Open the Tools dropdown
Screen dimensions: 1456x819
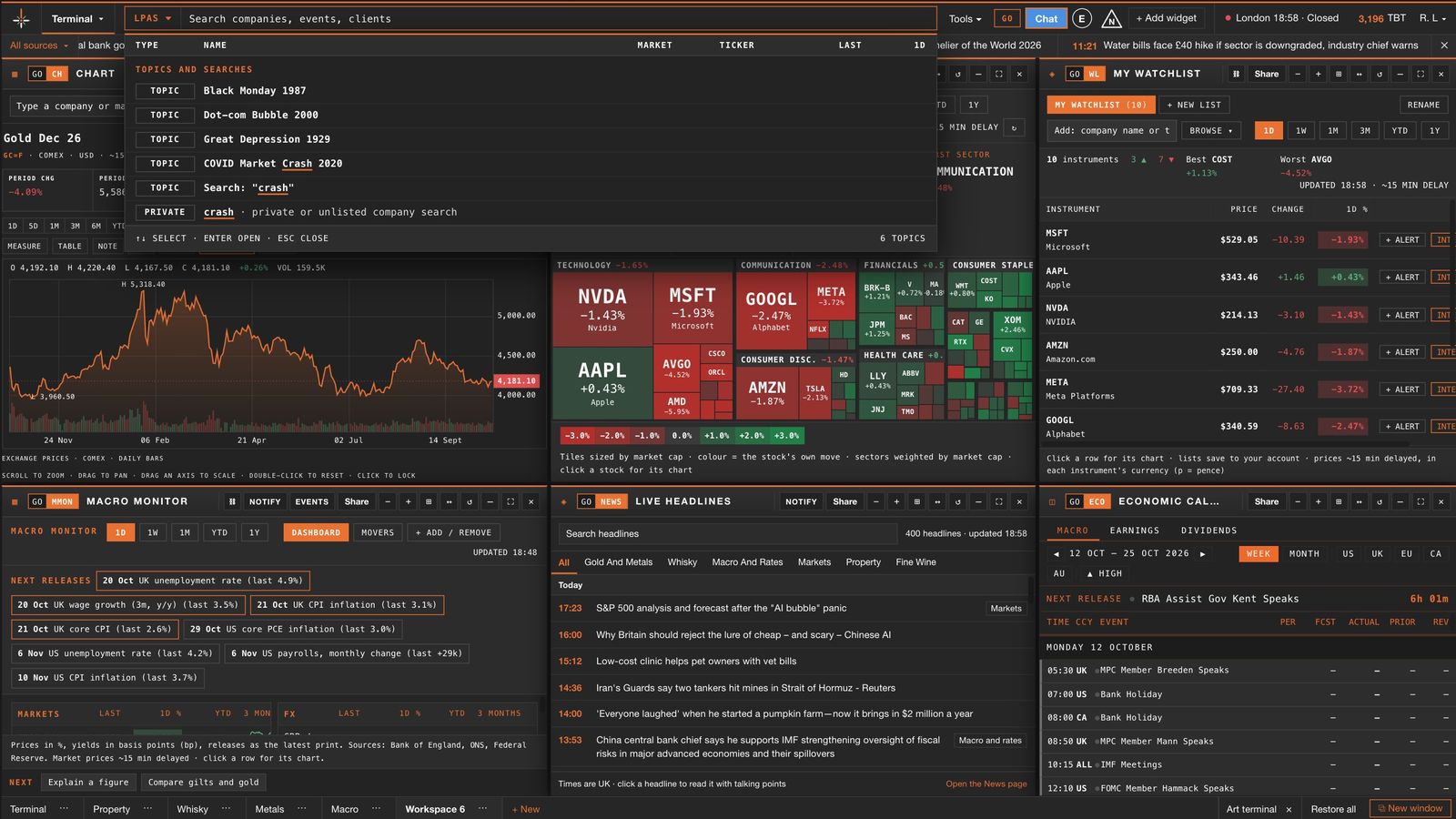coord(966,18)
